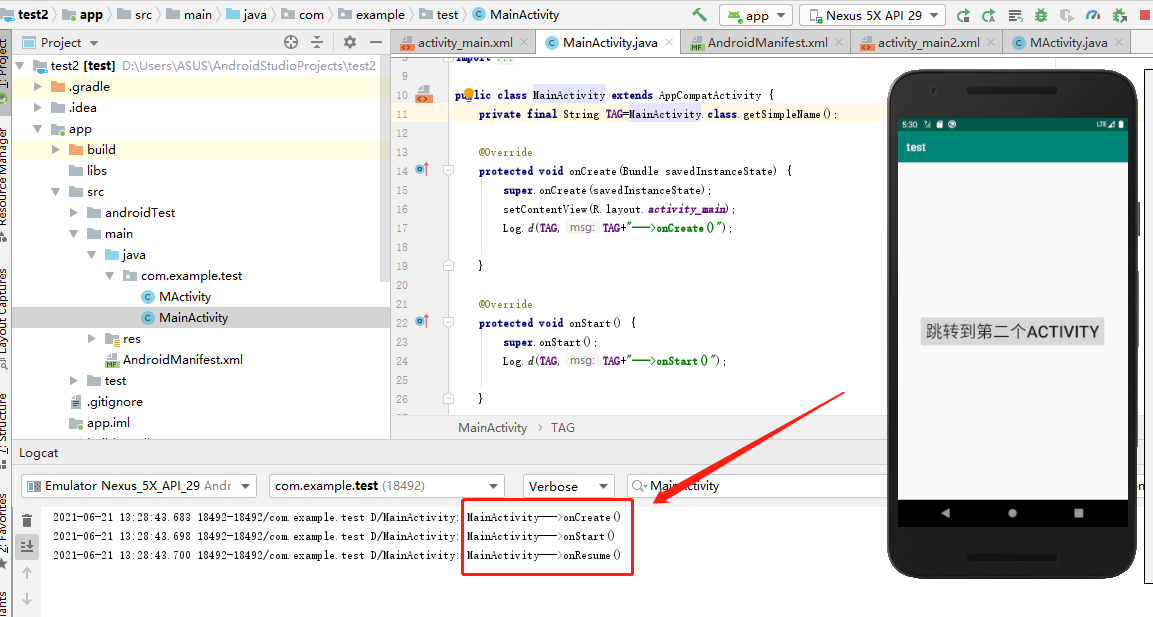1153x617 pixels.
Task: Click the override gutter icon beside onCreate
Action: pos(422,170)
